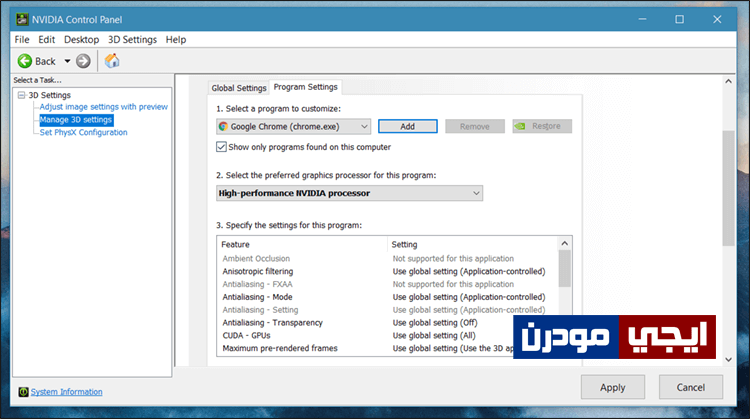This screenshot has height=419, width=750.
Task: Select the CUDA - GPUs feature row
Action: pyautogui.click(x=387, y=335)
